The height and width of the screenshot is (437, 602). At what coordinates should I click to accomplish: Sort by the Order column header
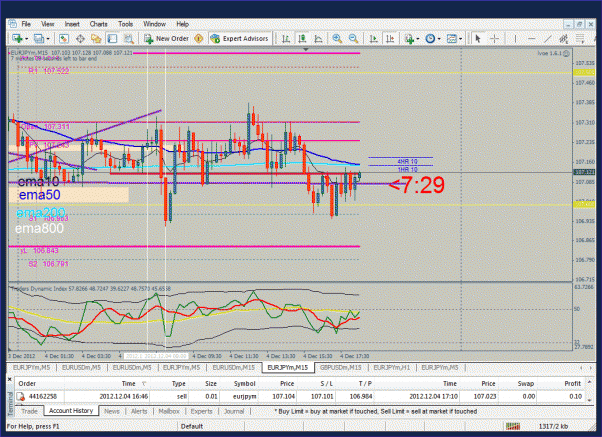[x=40, y=383]
